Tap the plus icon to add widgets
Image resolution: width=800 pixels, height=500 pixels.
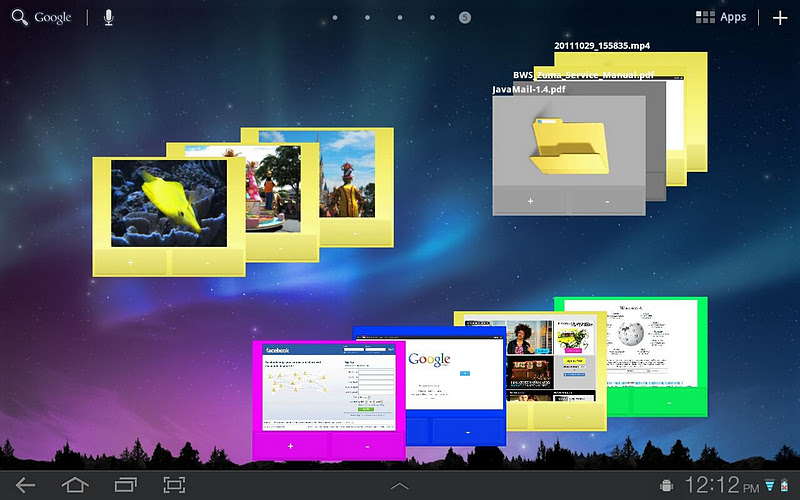pyautogui.click(x=780, y=17)
